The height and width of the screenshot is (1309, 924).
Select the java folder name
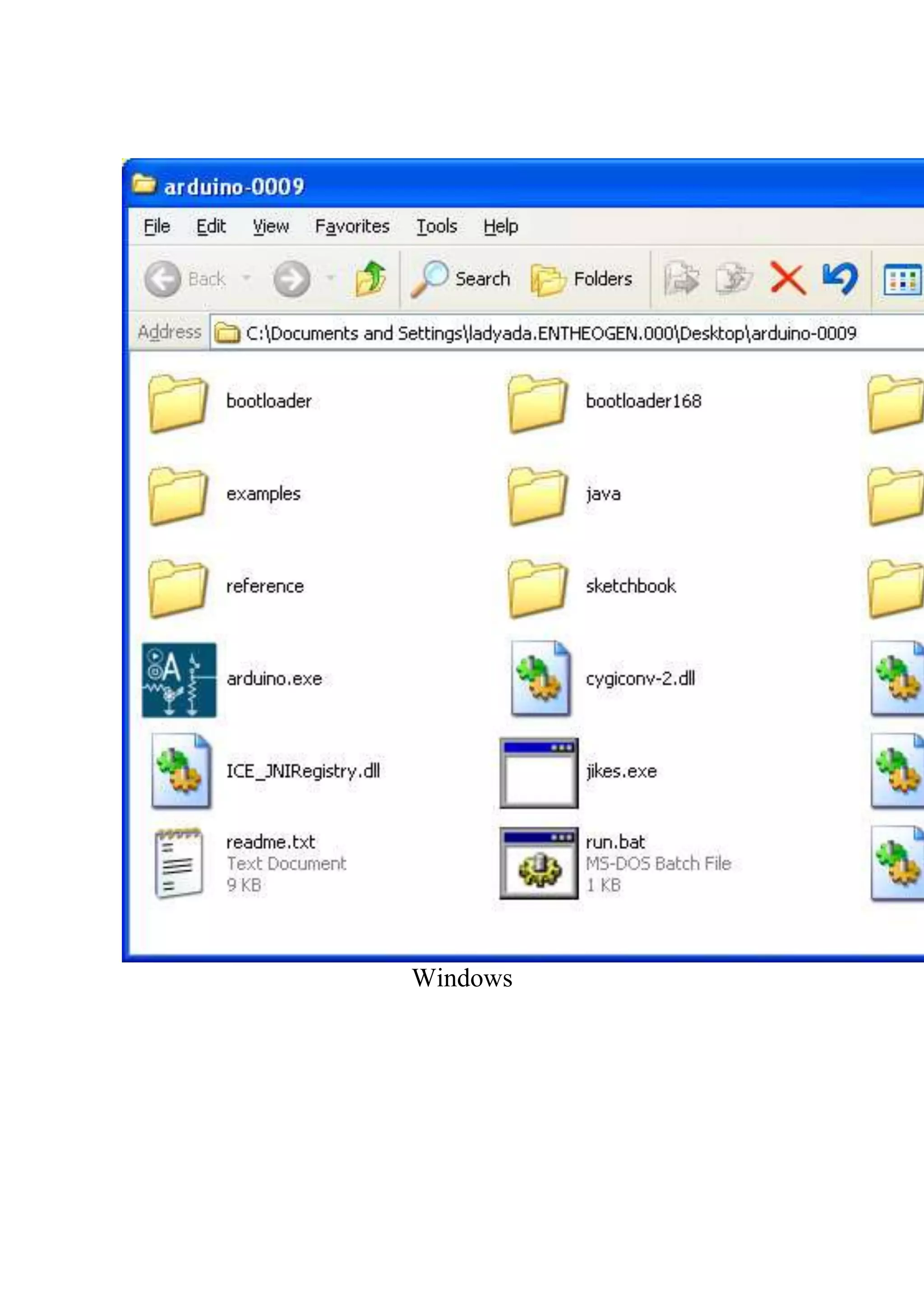tap(603, 494)
